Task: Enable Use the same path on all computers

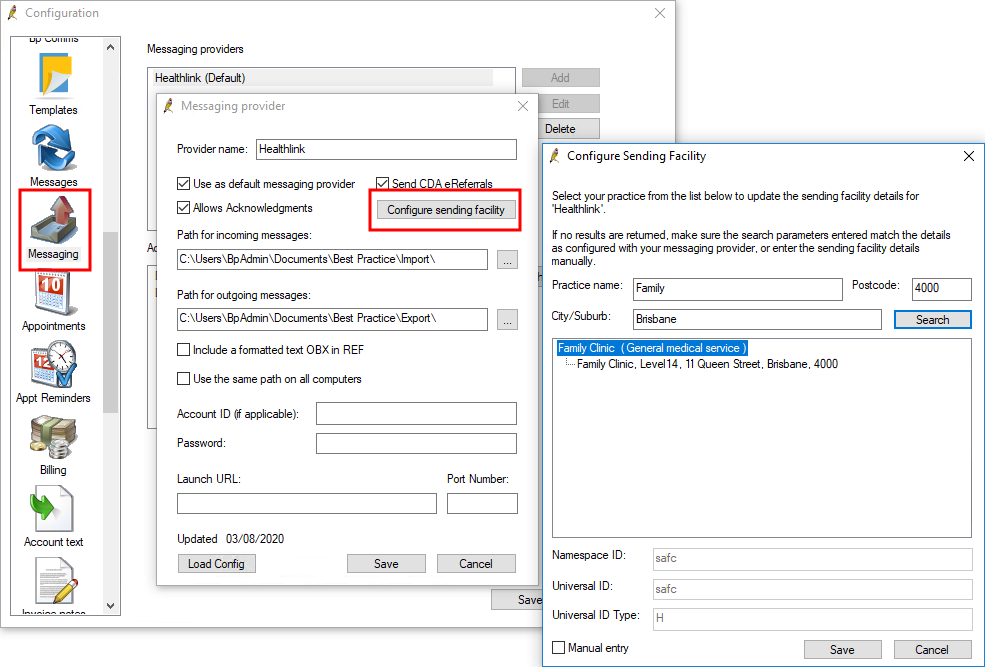Action: click(x=183, y=379)
